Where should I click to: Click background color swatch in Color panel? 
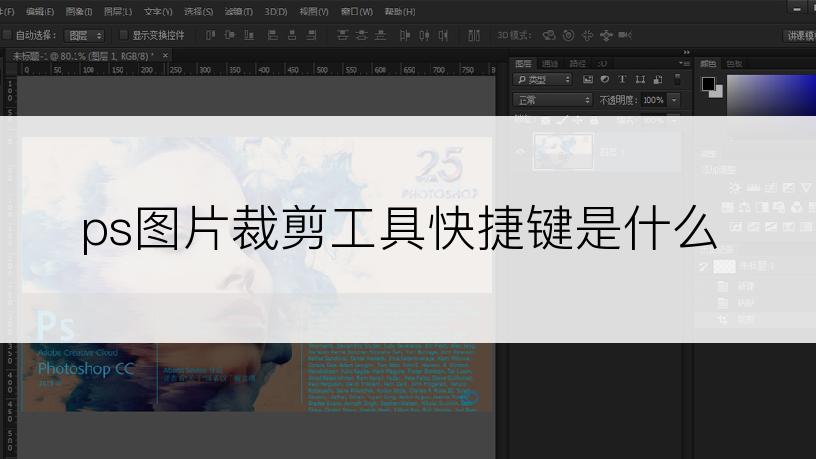[x=718, y=93]
